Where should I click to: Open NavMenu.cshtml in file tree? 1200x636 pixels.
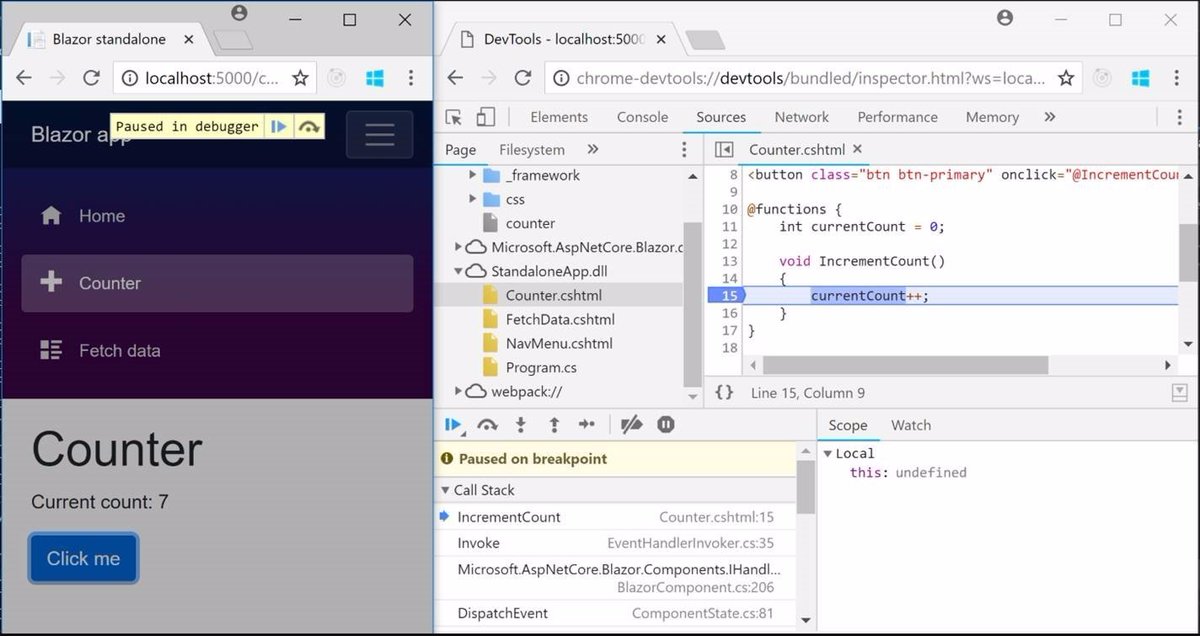559,343
